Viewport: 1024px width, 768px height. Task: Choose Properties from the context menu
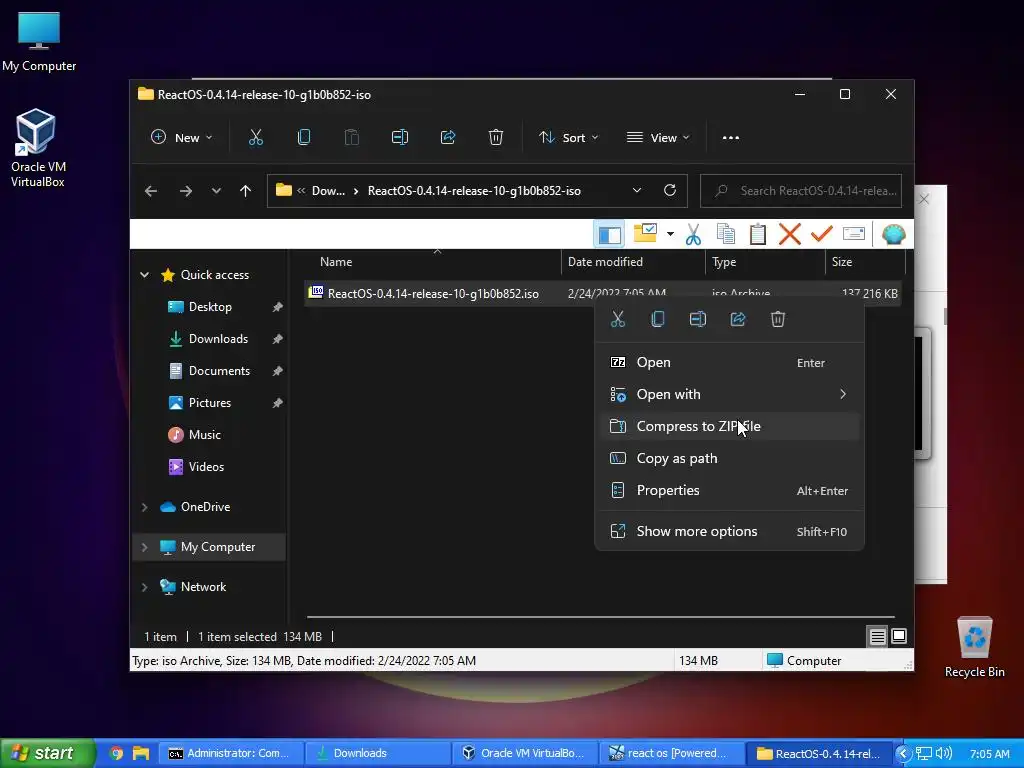coord(729,490)
